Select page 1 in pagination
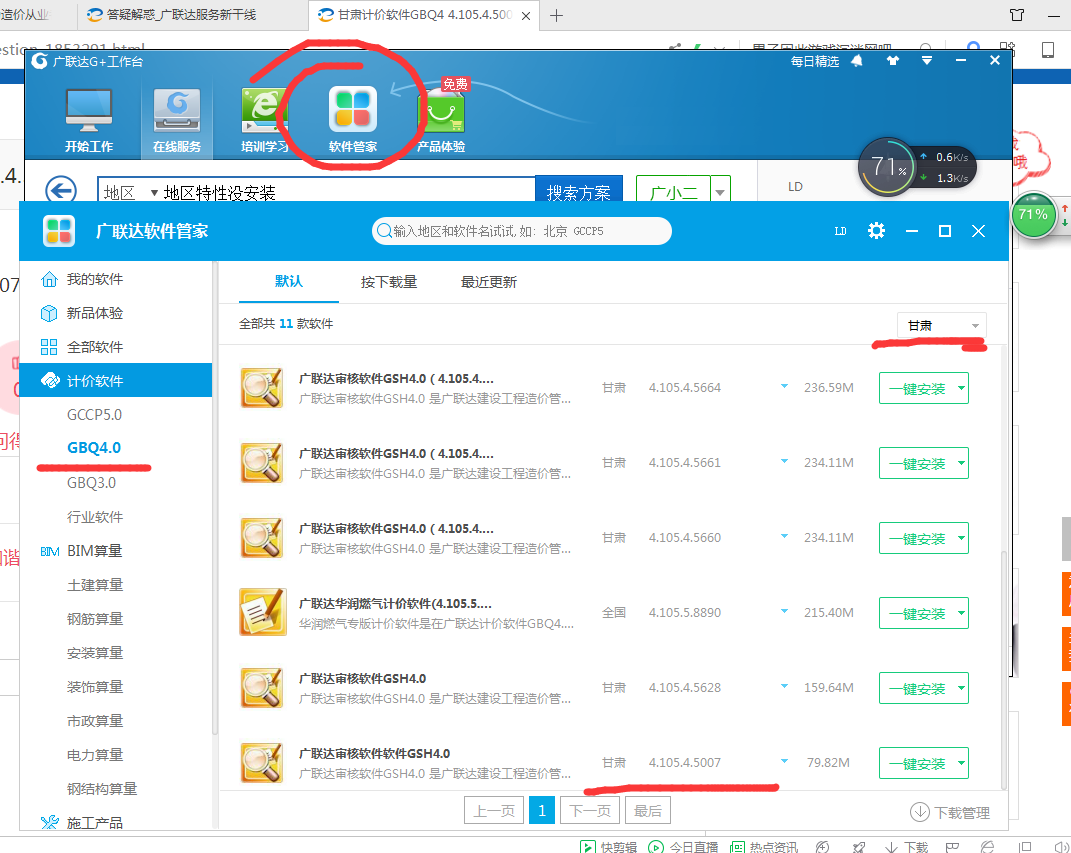The width and height of the screenshot is (1071, 853). point(542,811)
